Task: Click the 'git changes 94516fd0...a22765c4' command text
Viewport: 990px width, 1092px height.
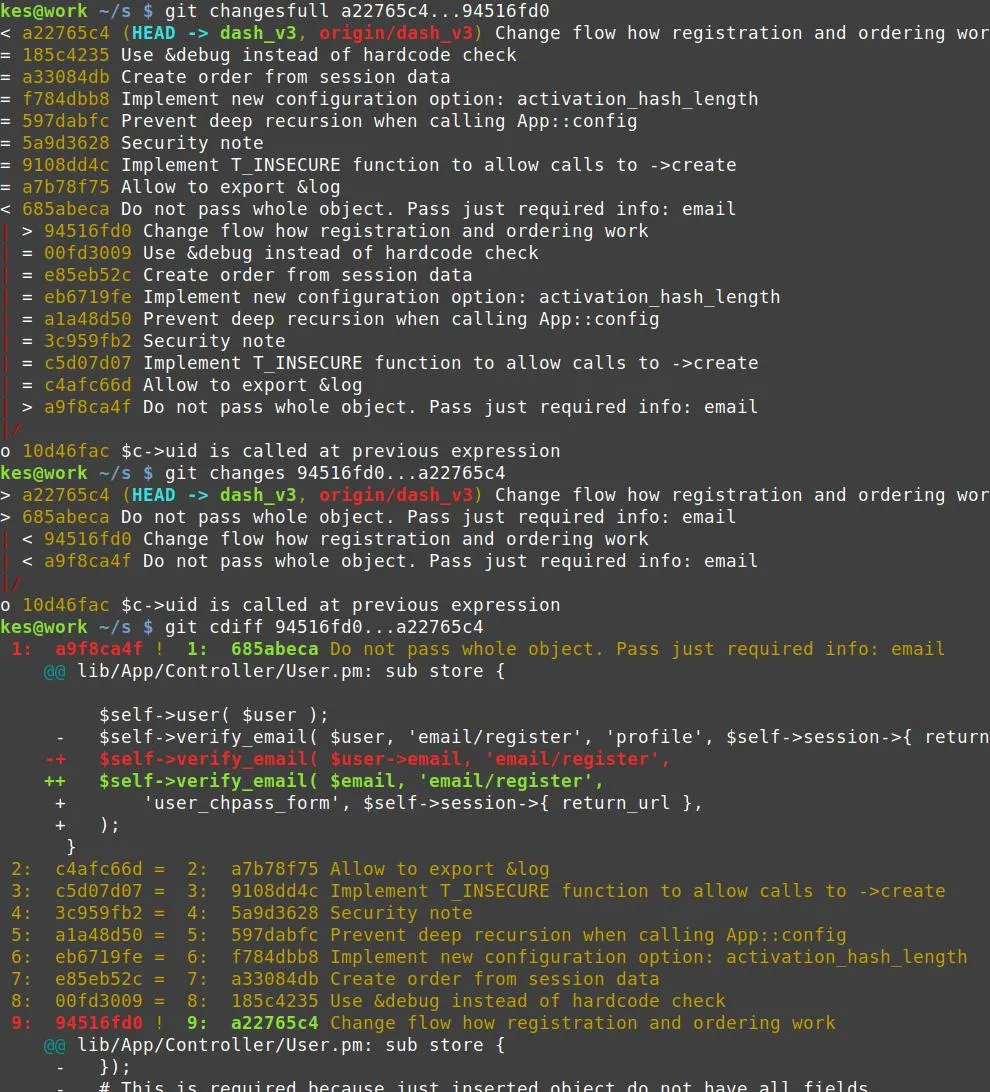Action: pos(335,473)
